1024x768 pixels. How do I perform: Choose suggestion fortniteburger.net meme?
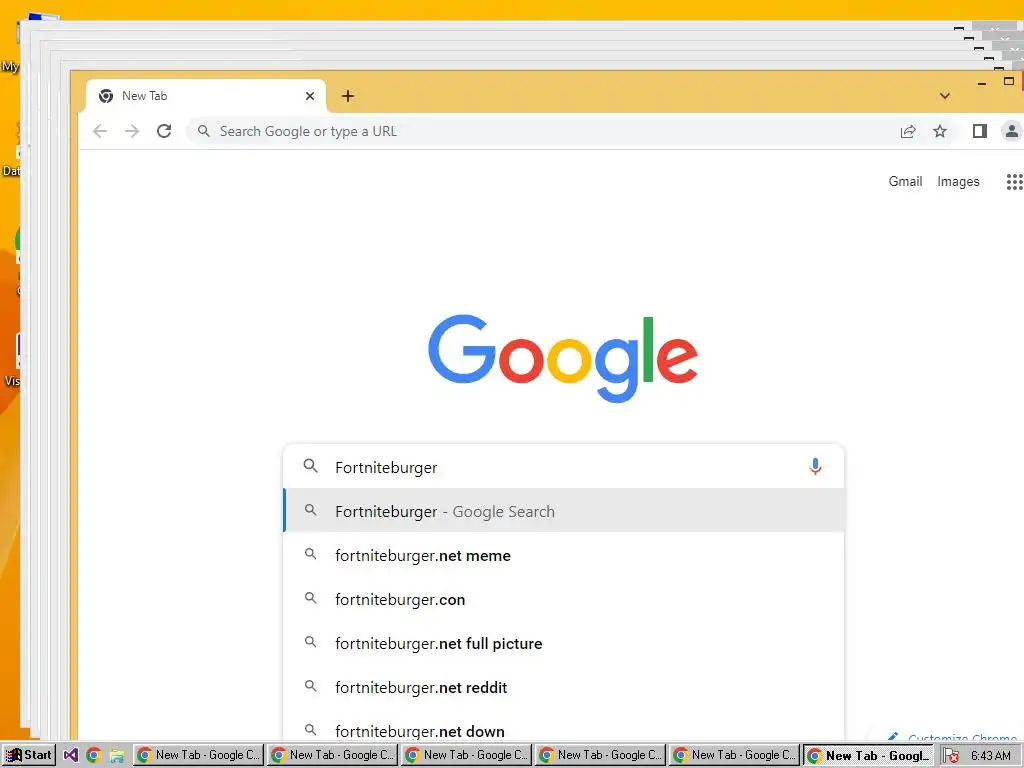pyautogui.click(x=564, y=555)
